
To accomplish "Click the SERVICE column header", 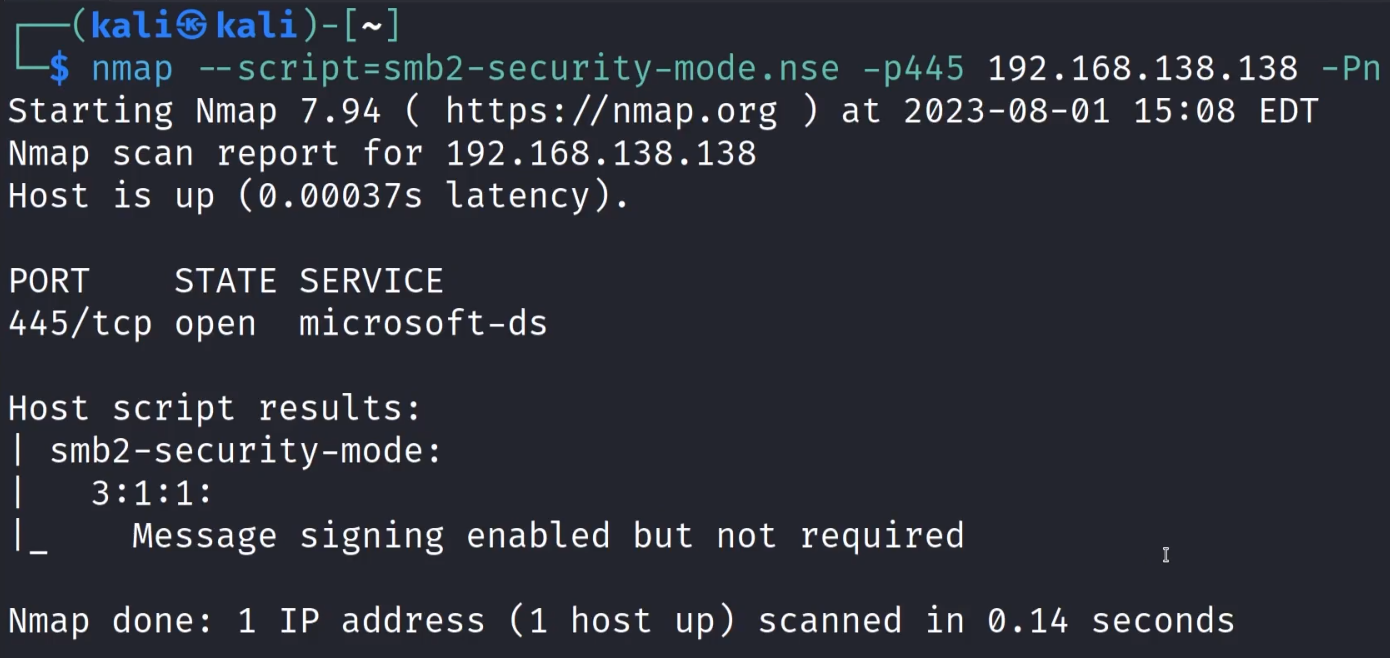I will (x=371, y=281).
